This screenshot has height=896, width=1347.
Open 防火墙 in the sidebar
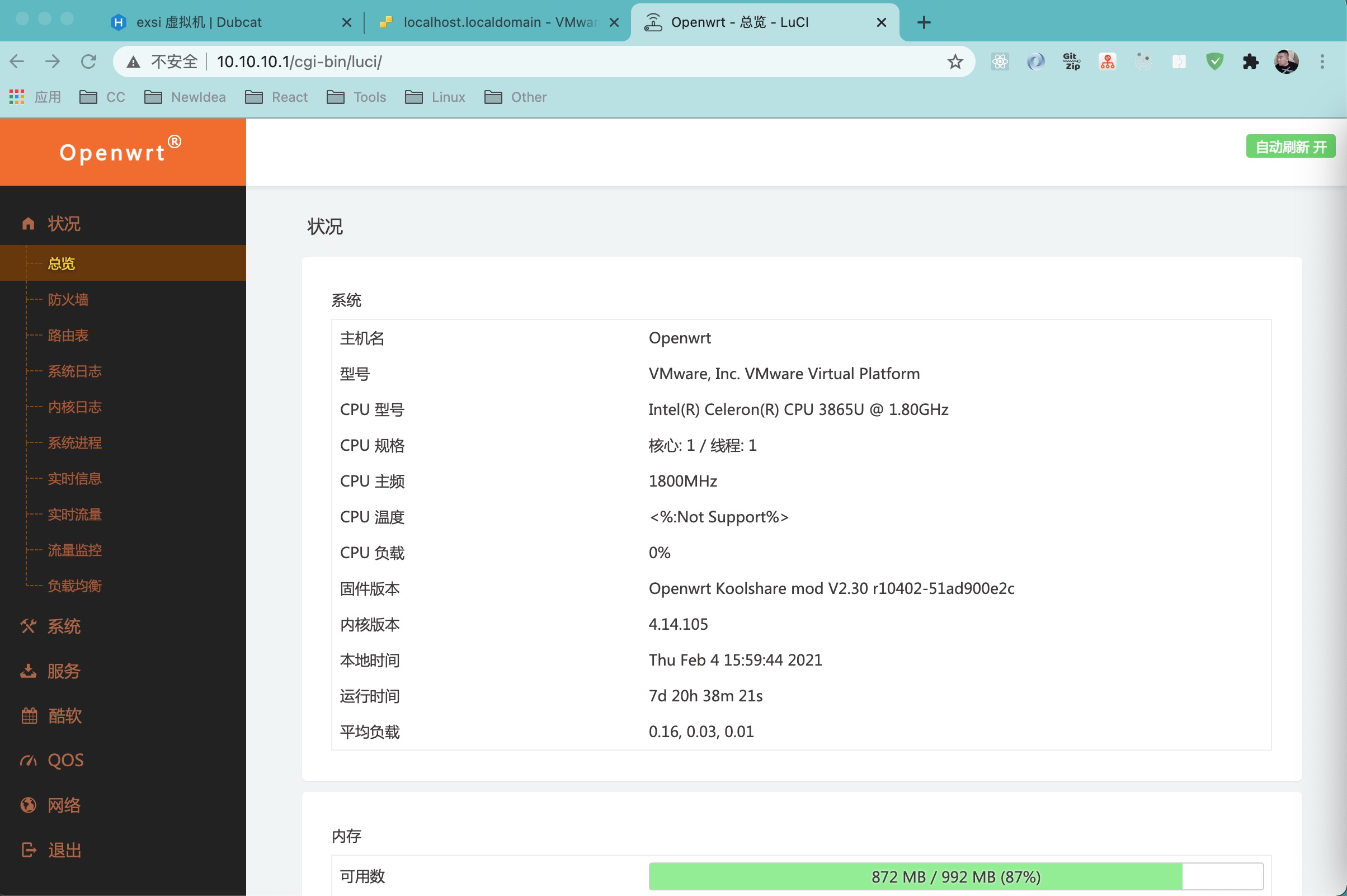tap(123, 299)
